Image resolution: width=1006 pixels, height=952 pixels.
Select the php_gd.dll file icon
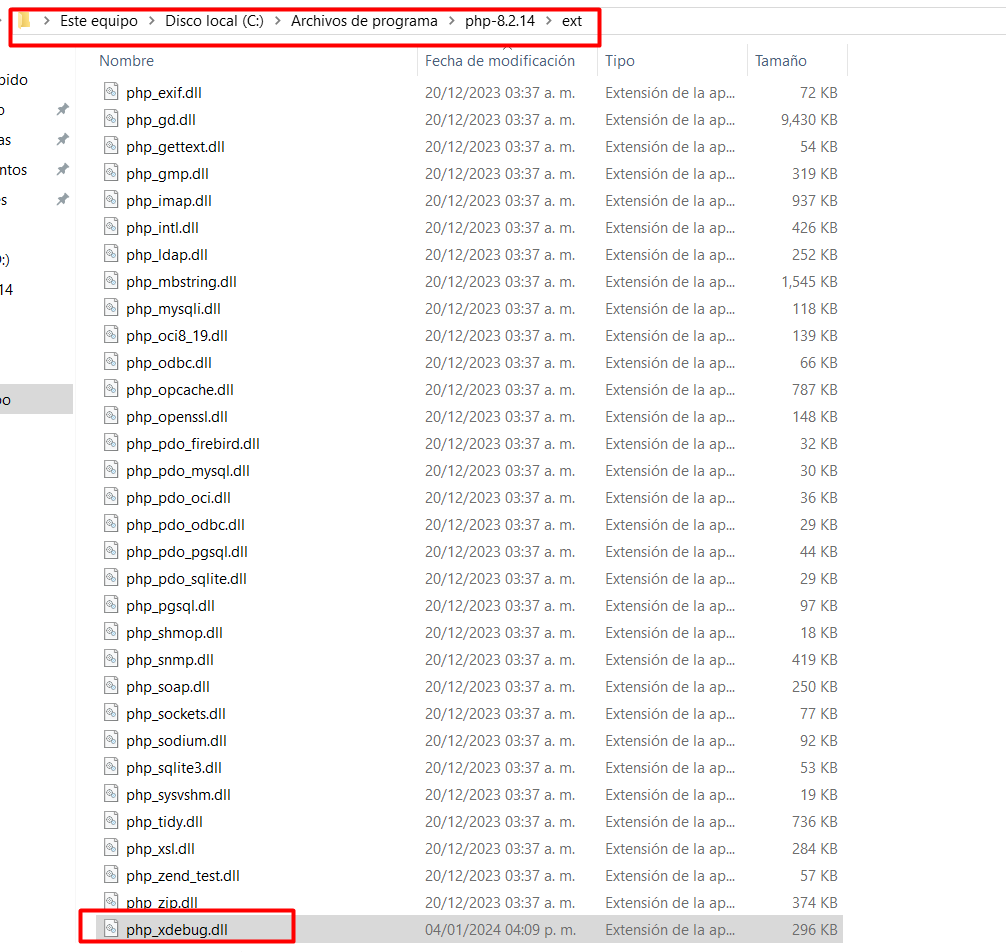coord(111,119)
